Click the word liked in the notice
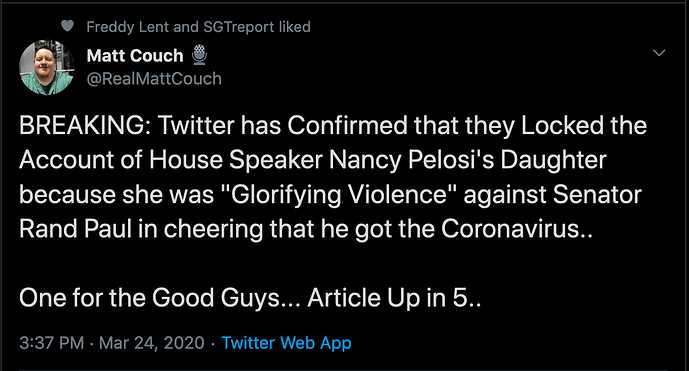The image size is (689, 371). 295,27
